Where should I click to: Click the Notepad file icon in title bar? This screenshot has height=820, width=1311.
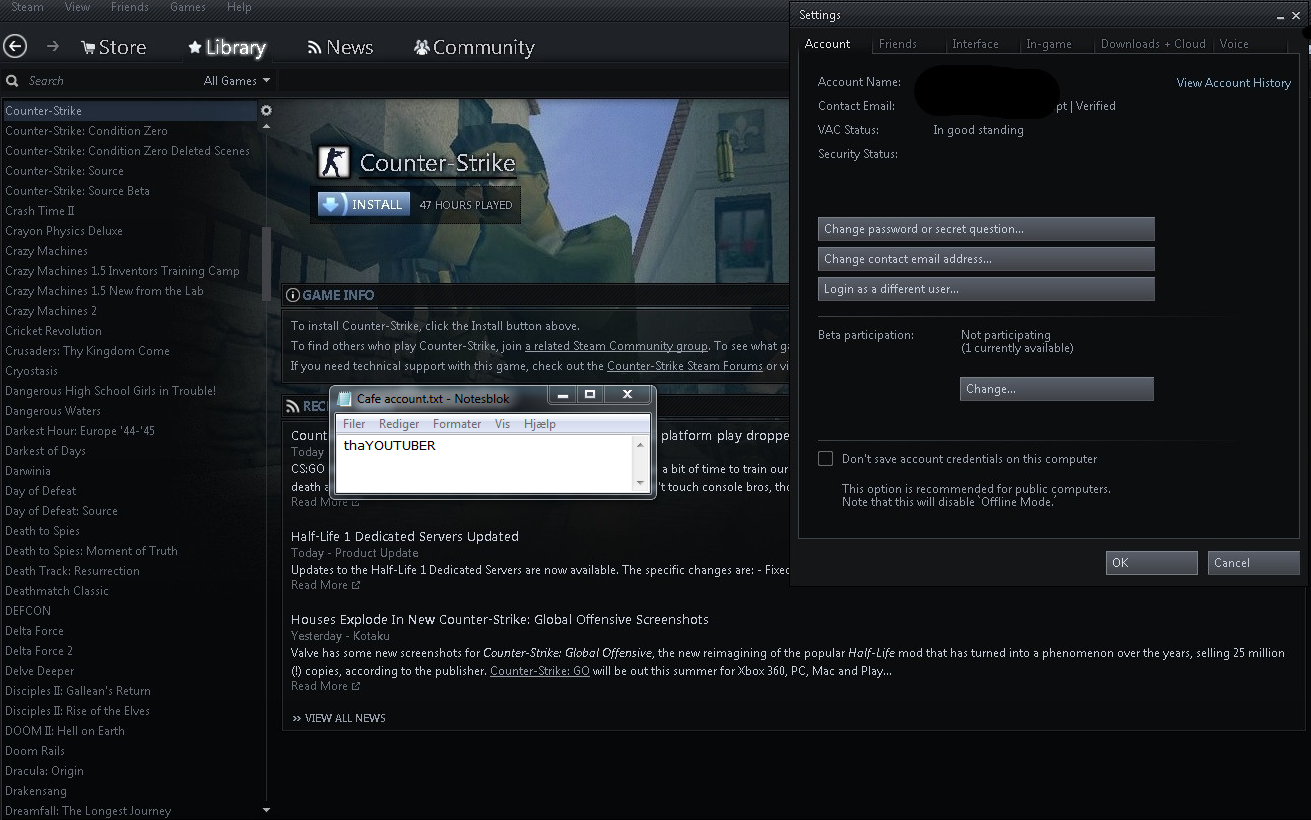pyautogui.click(x=345, y=398)
